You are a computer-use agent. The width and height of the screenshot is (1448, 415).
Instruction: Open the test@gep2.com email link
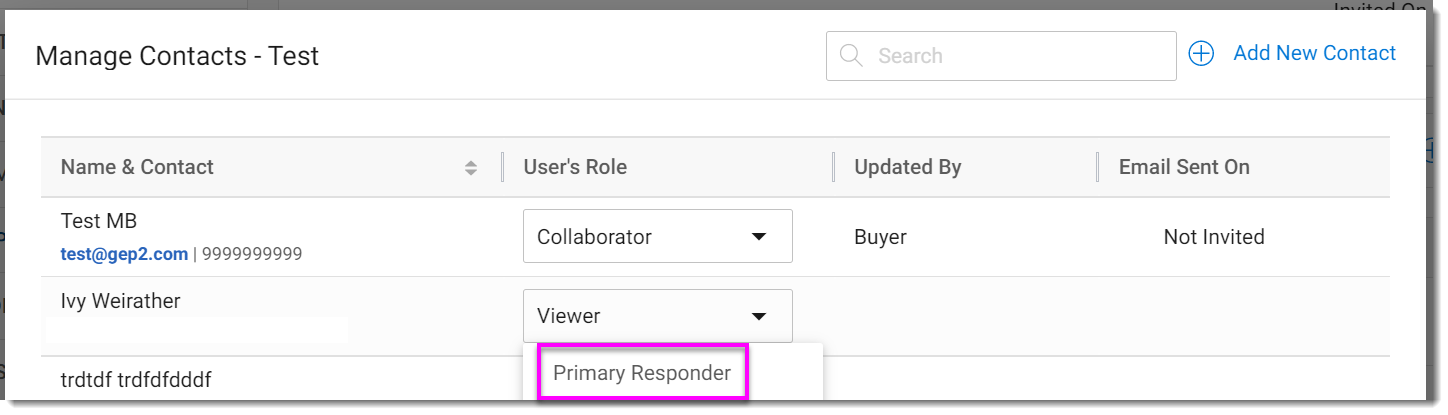[124, 254]
